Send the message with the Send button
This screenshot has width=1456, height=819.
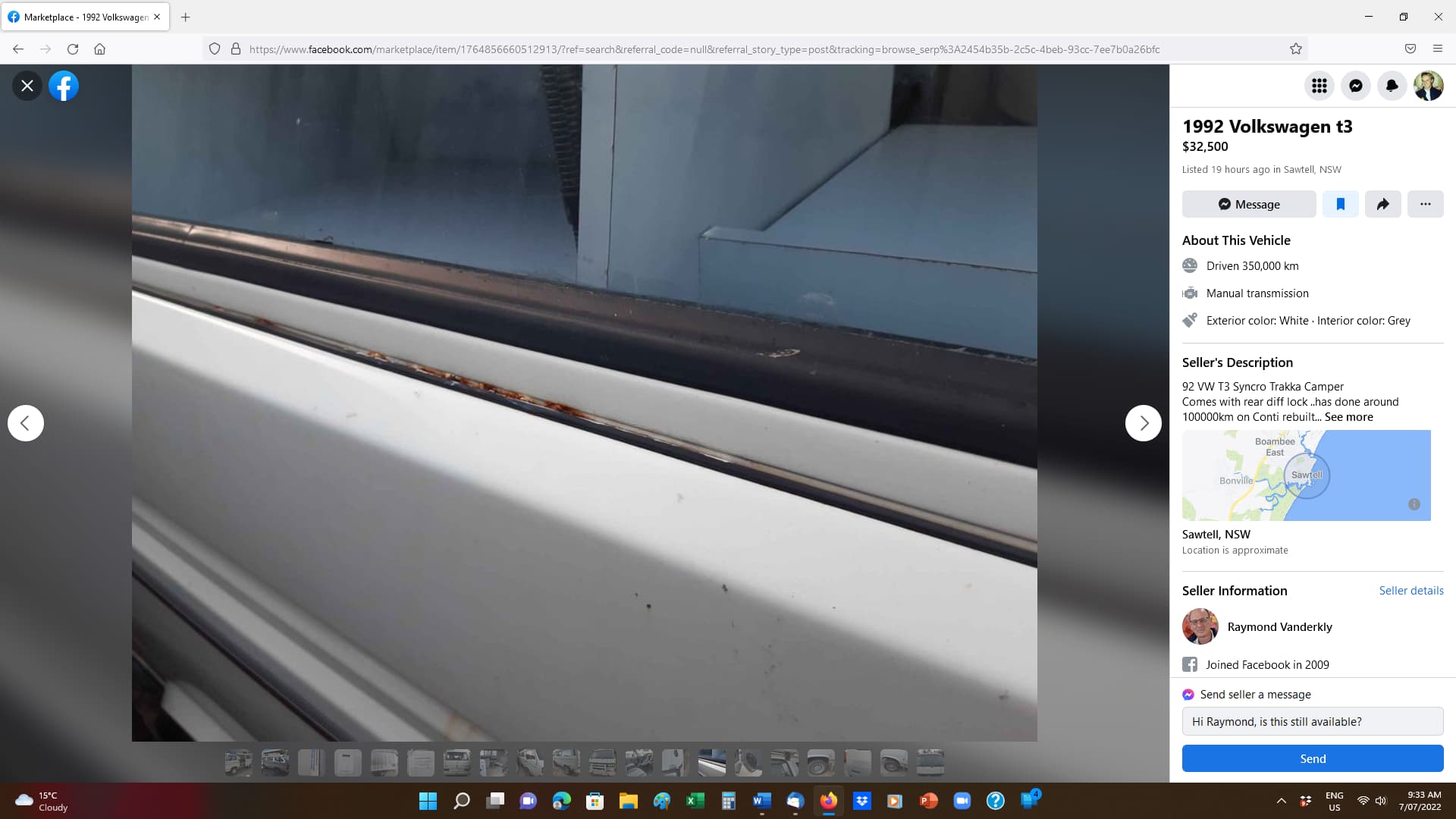pyautogui.click(x=1312, y=759)
